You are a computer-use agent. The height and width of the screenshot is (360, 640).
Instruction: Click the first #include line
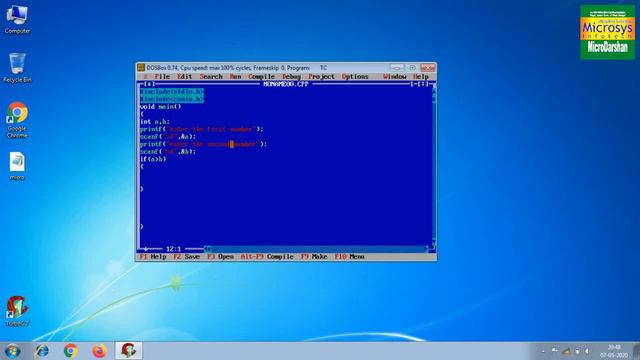tap(172, 91)
